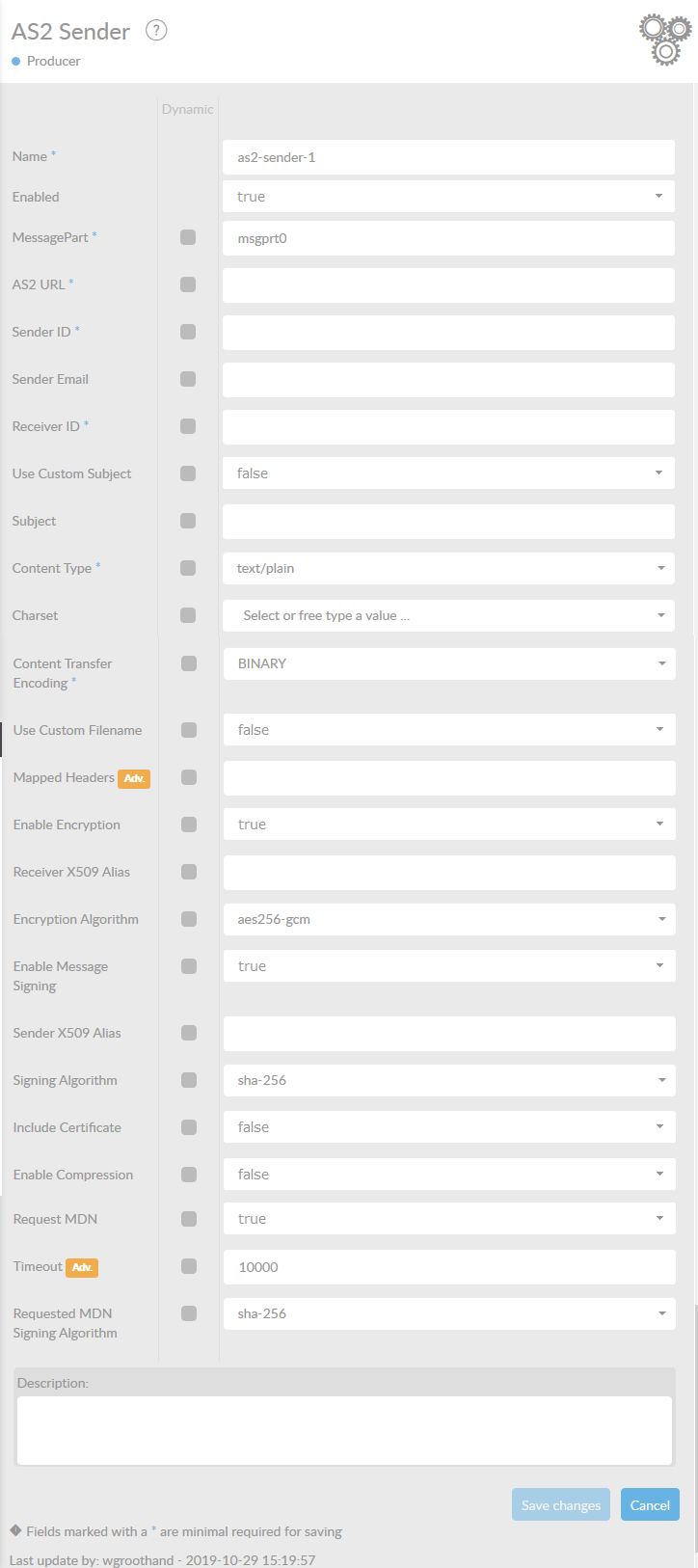Click the Name input field
This screenshot has width=698, height=1568.
click(448, 157)
